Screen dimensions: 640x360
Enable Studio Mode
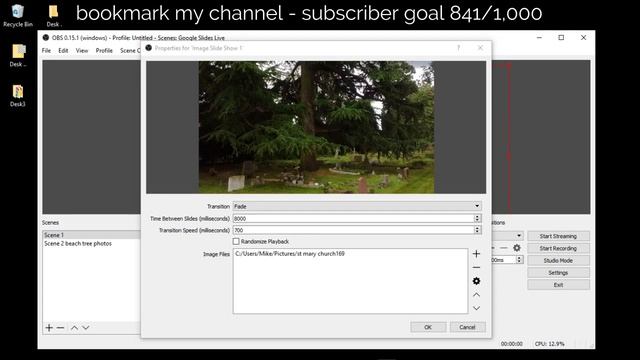(558, 260)
